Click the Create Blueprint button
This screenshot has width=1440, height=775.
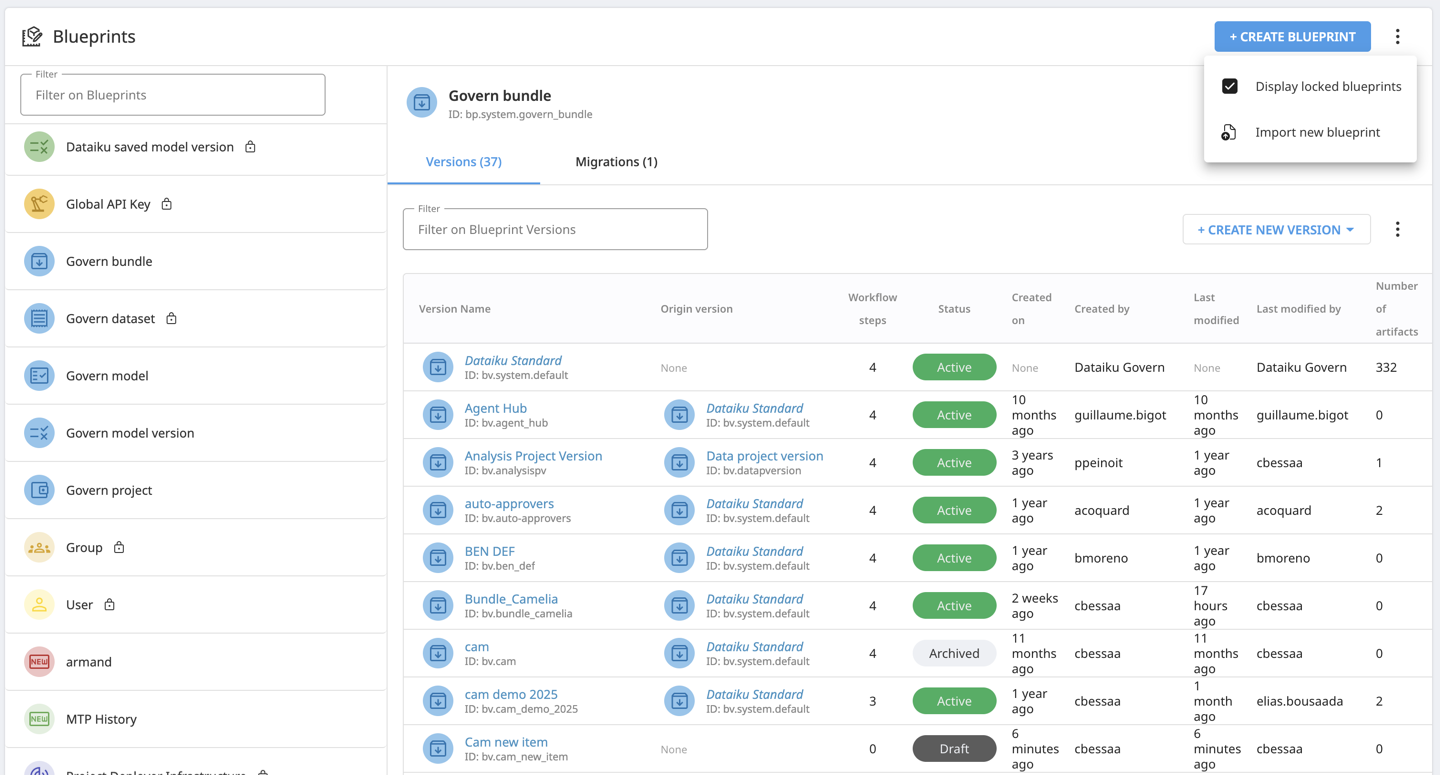[1292, 37]
